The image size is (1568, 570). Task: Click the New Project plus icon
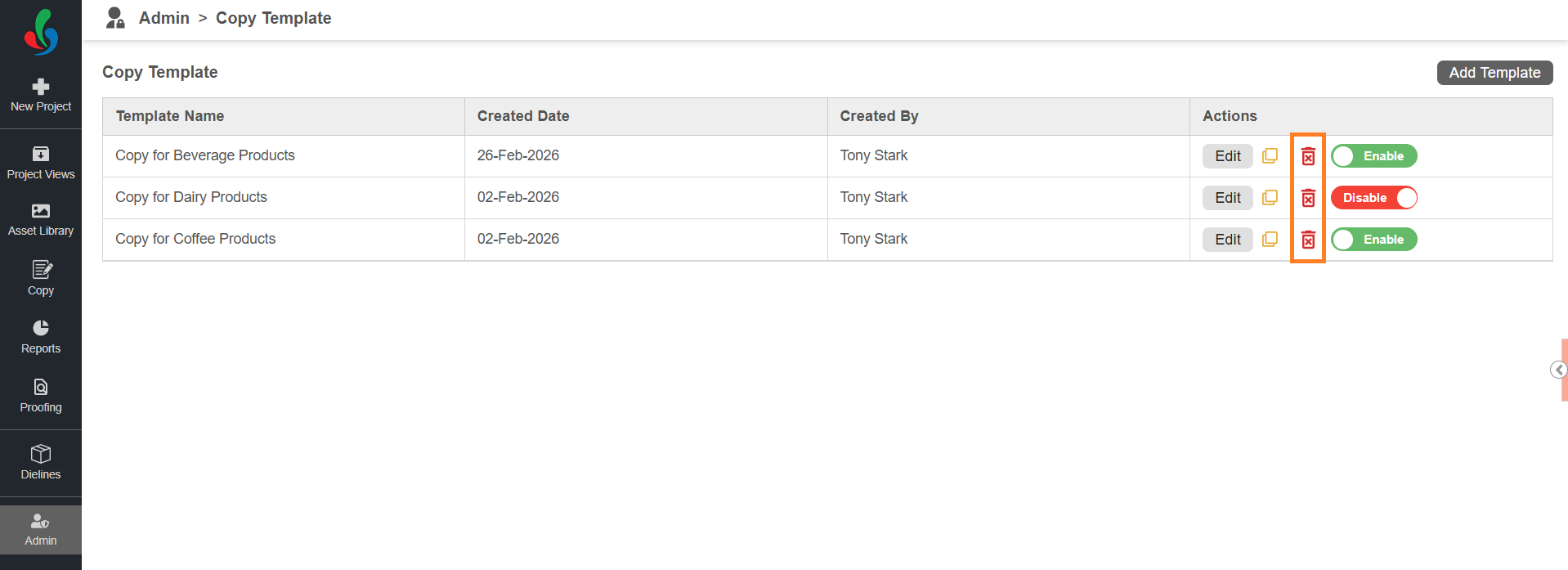click(x=41, y=87)
